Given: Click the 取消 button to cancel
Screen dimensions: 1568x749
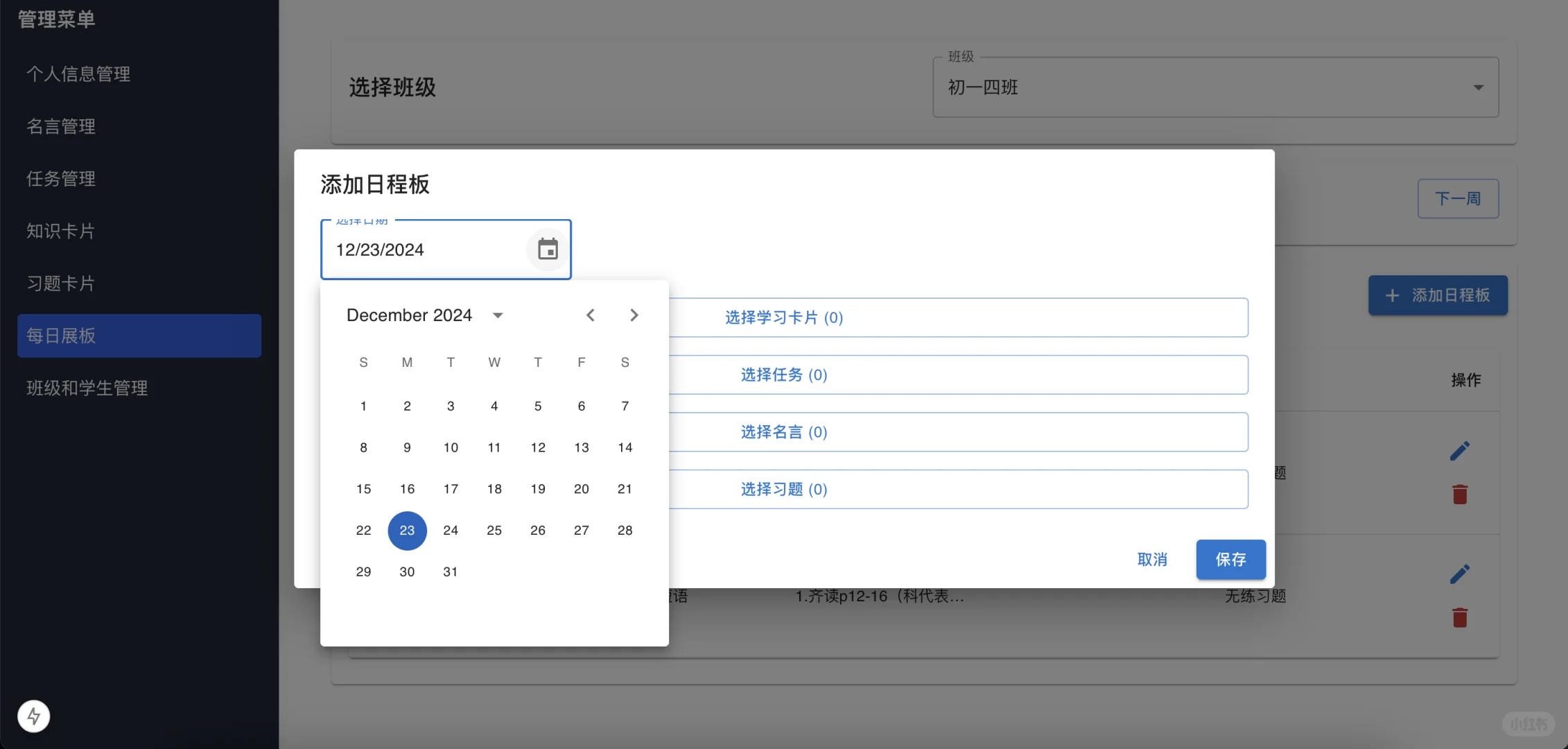Looking at the screenshot, I should tap(1153, 559).
